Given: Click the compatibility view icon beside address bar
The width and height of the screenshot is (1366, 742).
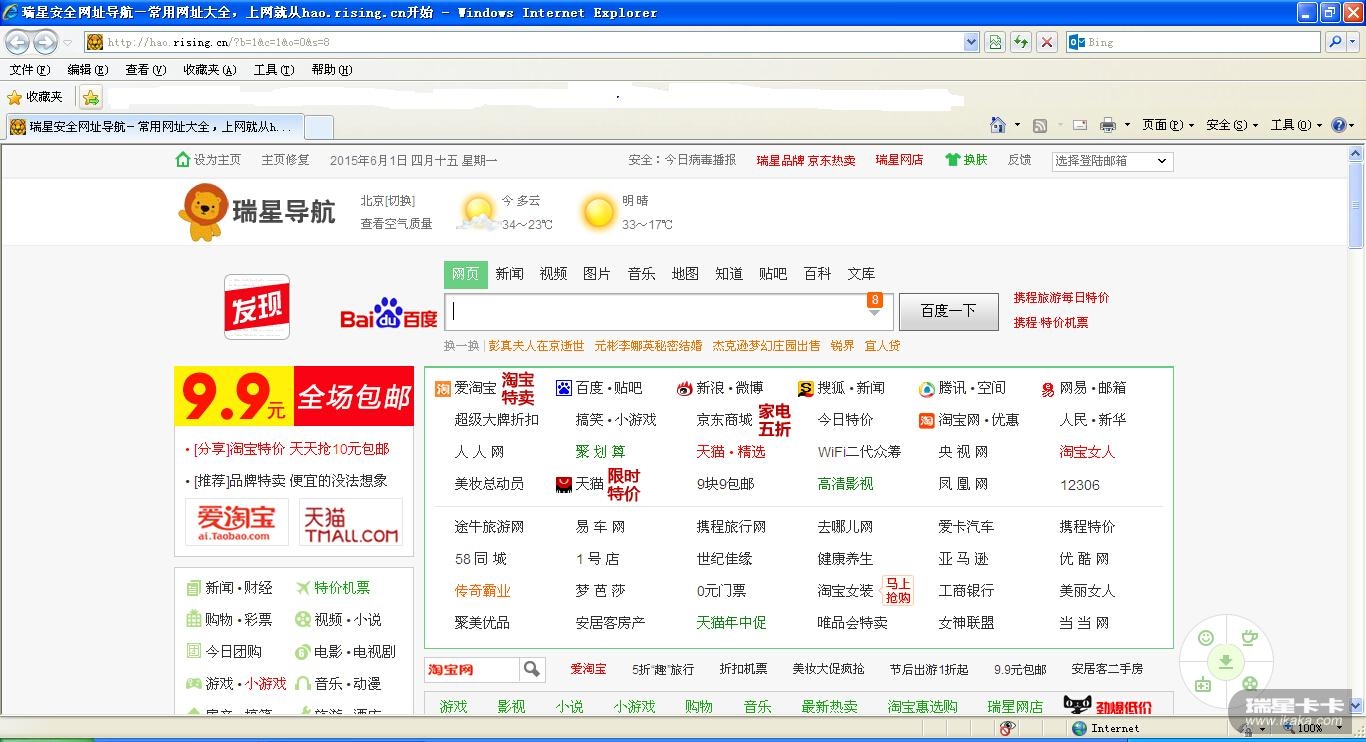Looking at the screenshot, I should coord(994,42).
